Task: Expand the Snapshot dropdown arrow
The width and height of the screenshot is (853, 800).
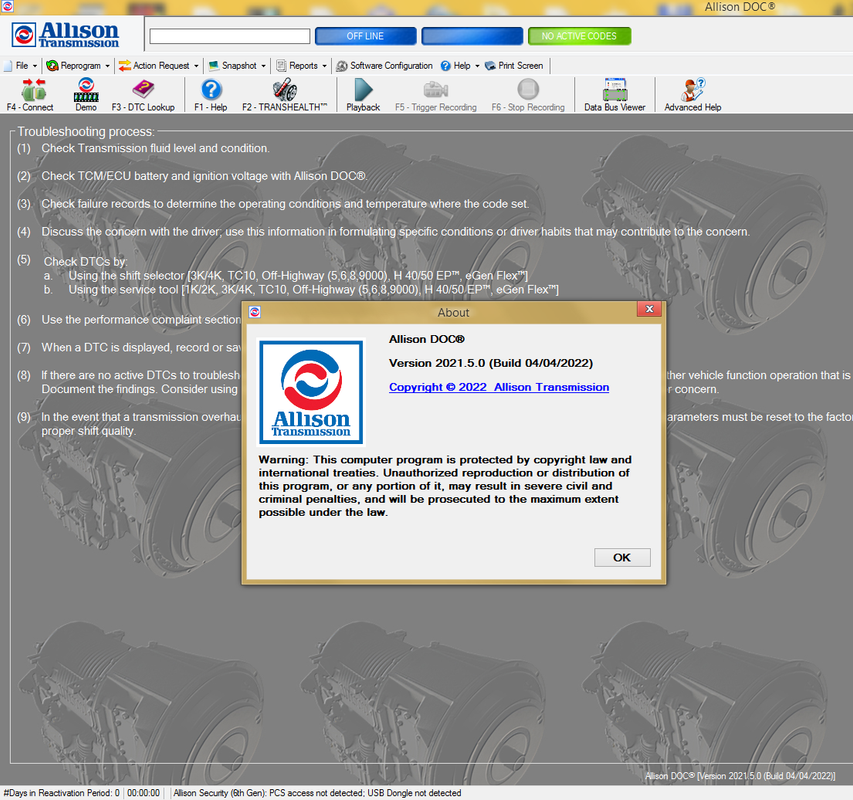Action: point(263,66)
